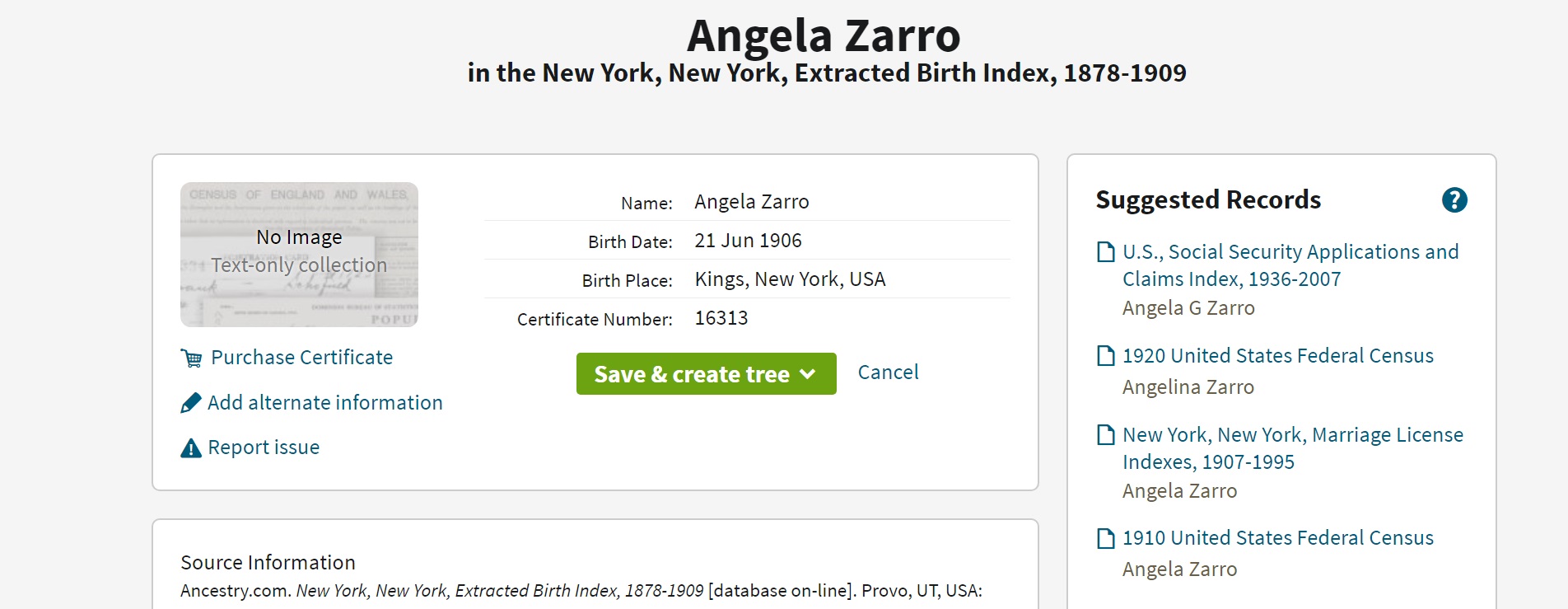
Task: Open 1920 United States Federal Census record
Action: [x=1277, y=356]
